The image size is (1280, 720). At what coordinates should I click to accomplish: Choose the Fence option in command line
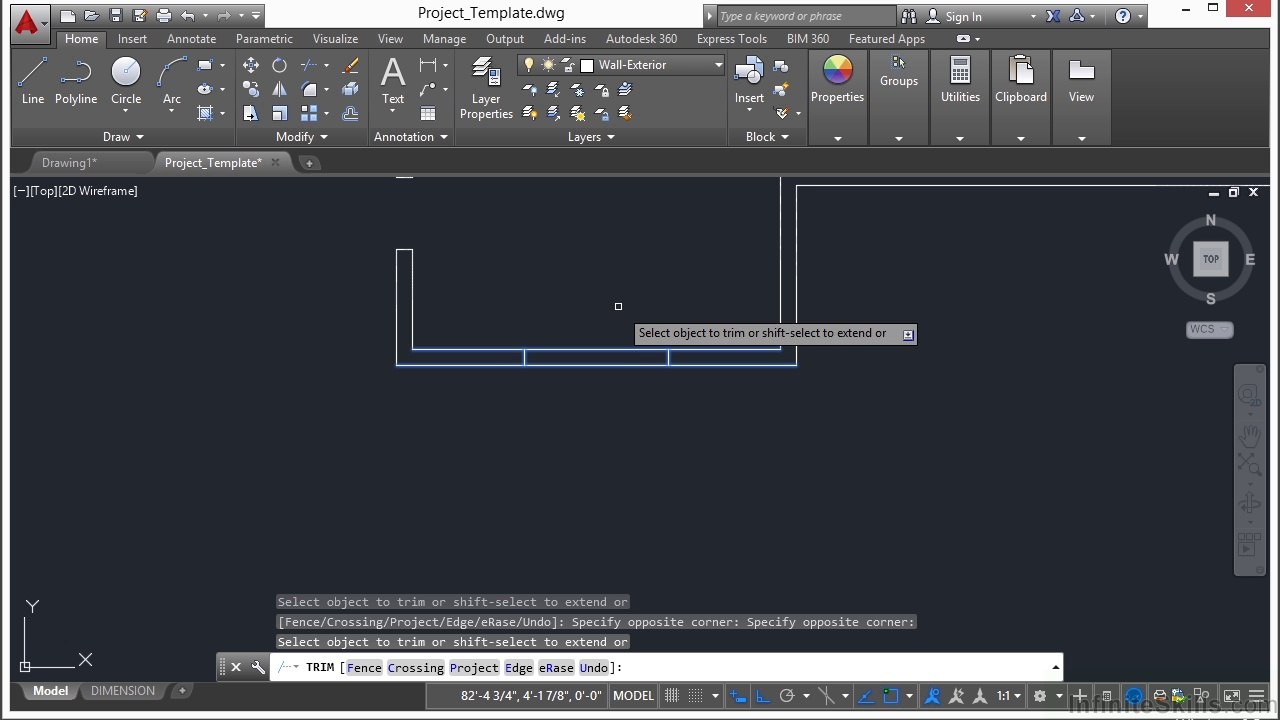pos(364,668)
